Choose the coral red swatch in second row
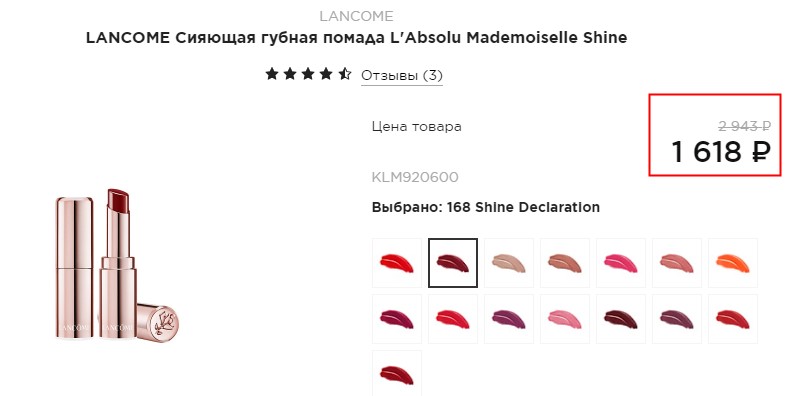This screenshot has height=396, width=811. pyautogui.click(x=453, y=319)
